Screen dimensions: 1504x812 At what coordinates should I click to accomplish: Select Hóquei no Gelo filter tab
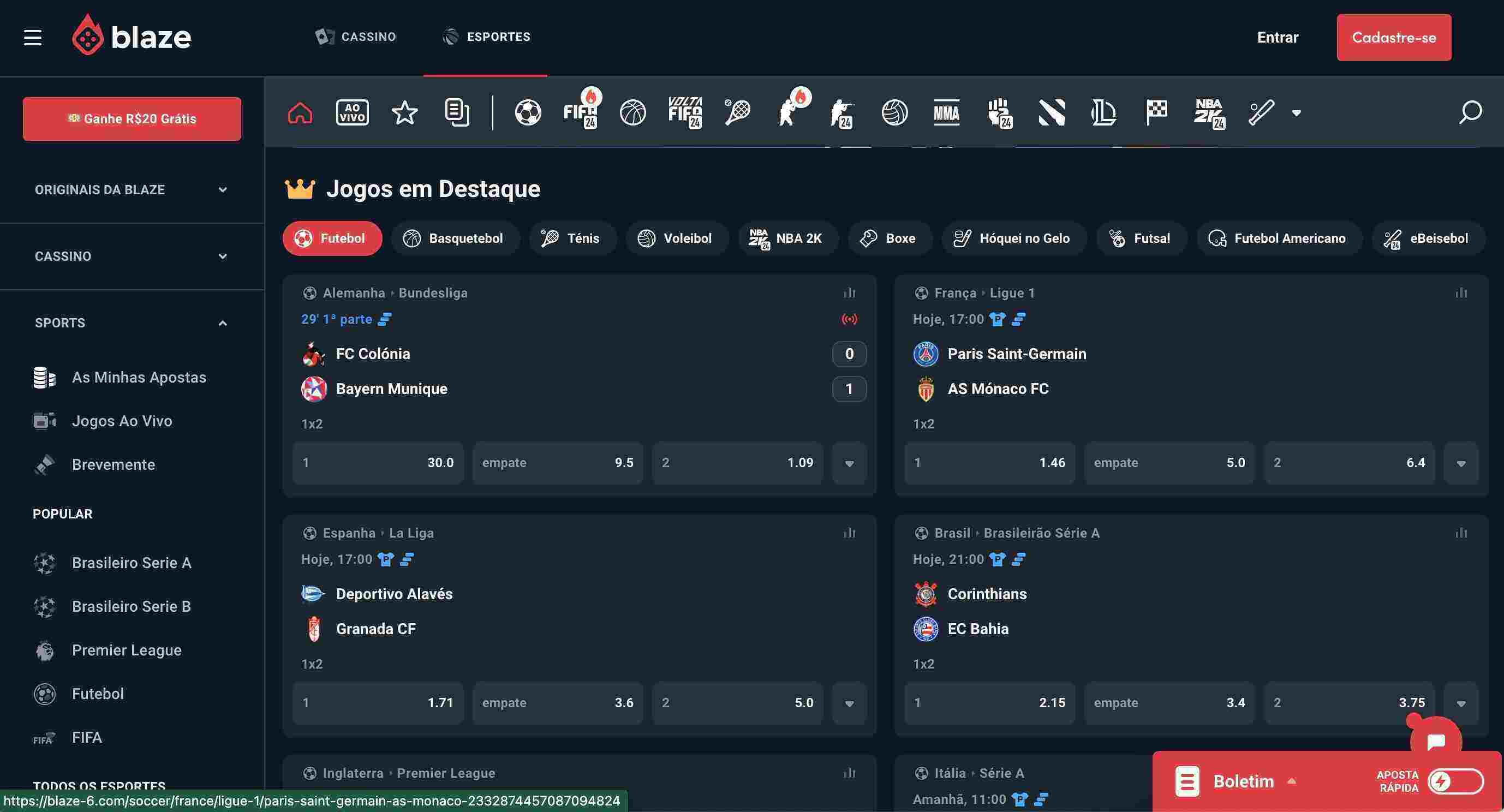[x=1013, y=238]
